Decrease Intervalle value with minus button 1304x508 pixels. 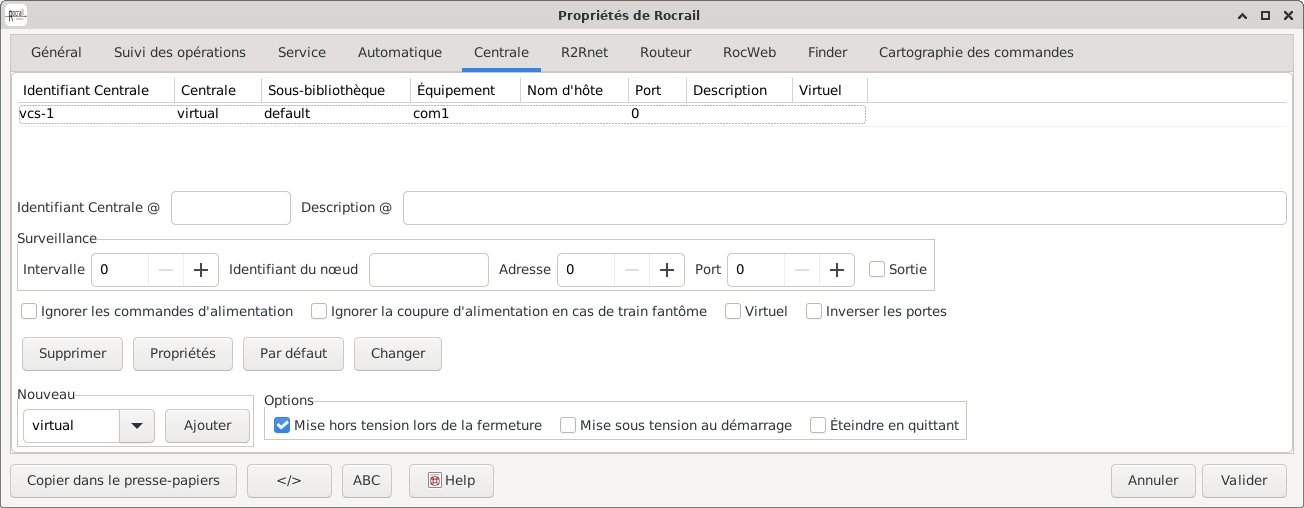pyautogui.click(x=166, y=269)
